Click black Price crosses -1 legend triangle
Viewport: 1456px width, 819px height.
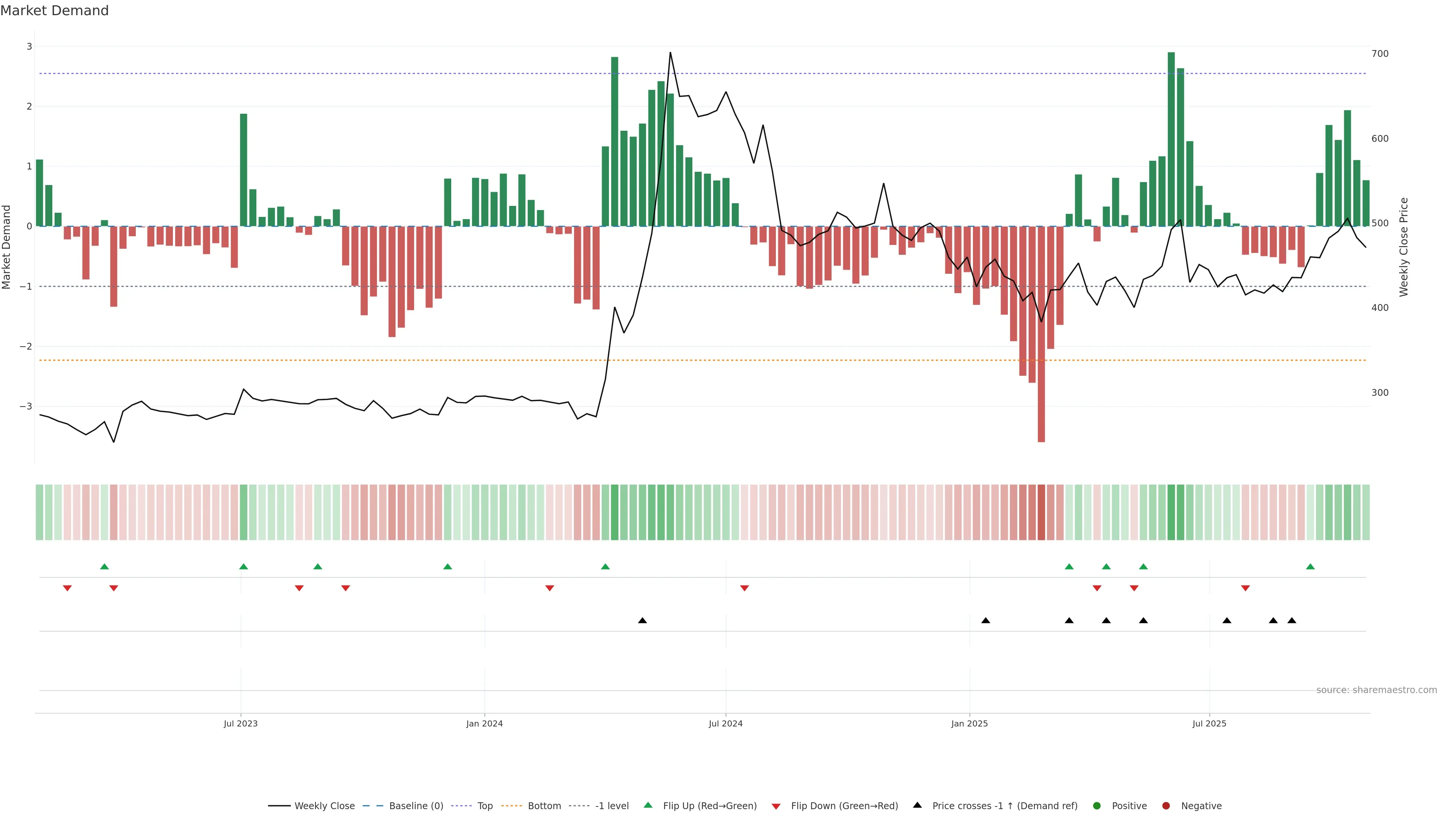(x=917, y=805)
